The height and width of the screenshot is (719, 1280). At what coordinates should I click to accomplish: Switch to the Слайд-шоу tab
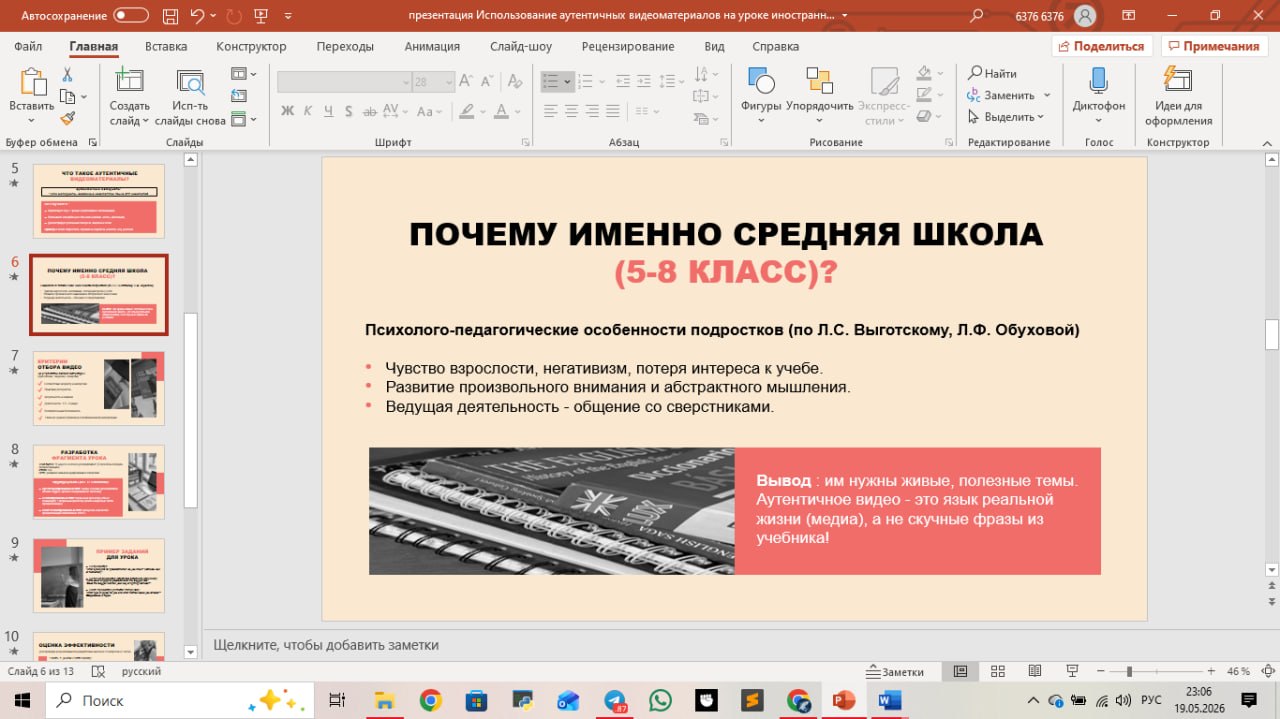point(521,47)
